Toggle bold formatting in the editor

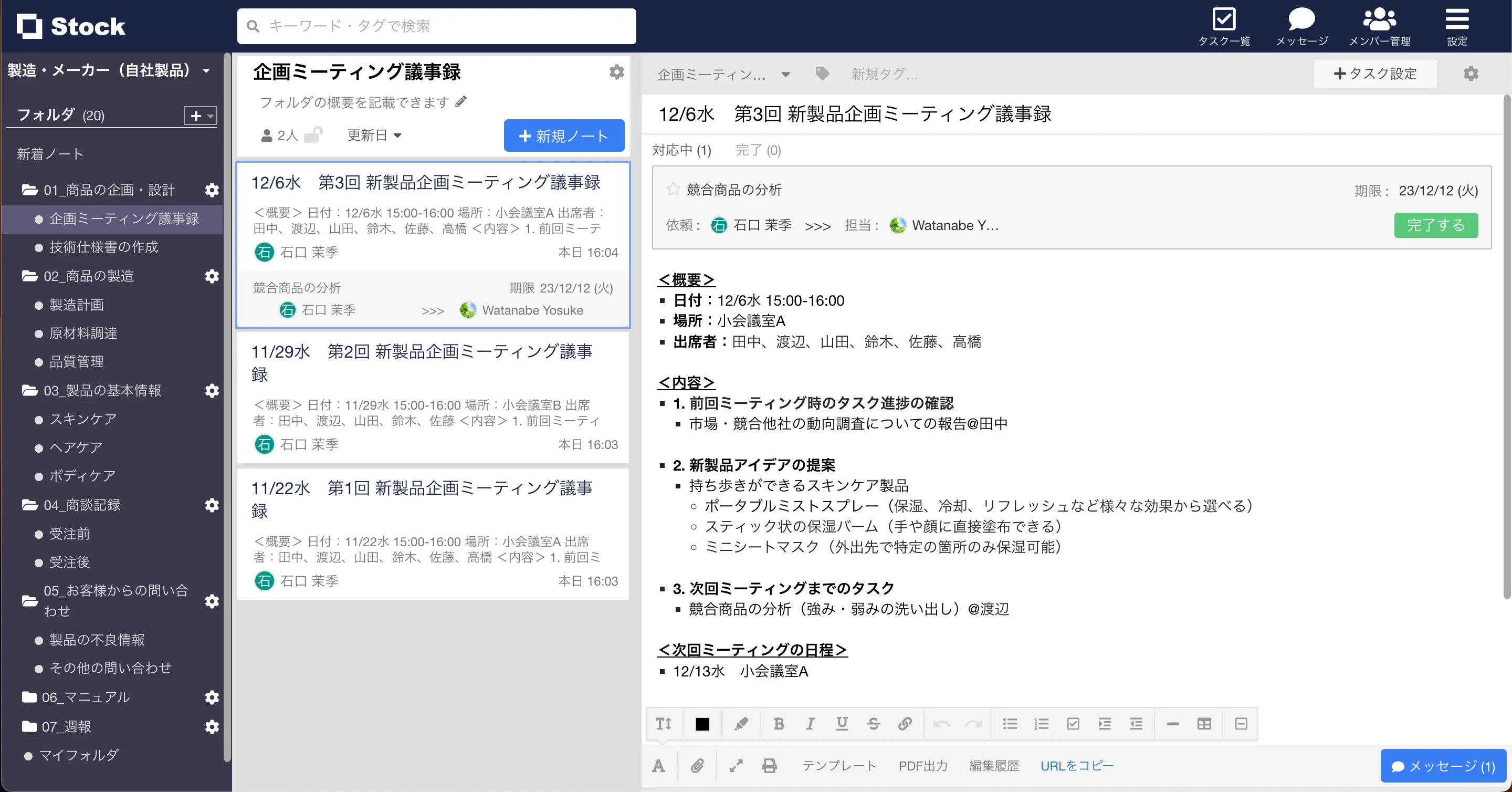click(x=779, y=724)
